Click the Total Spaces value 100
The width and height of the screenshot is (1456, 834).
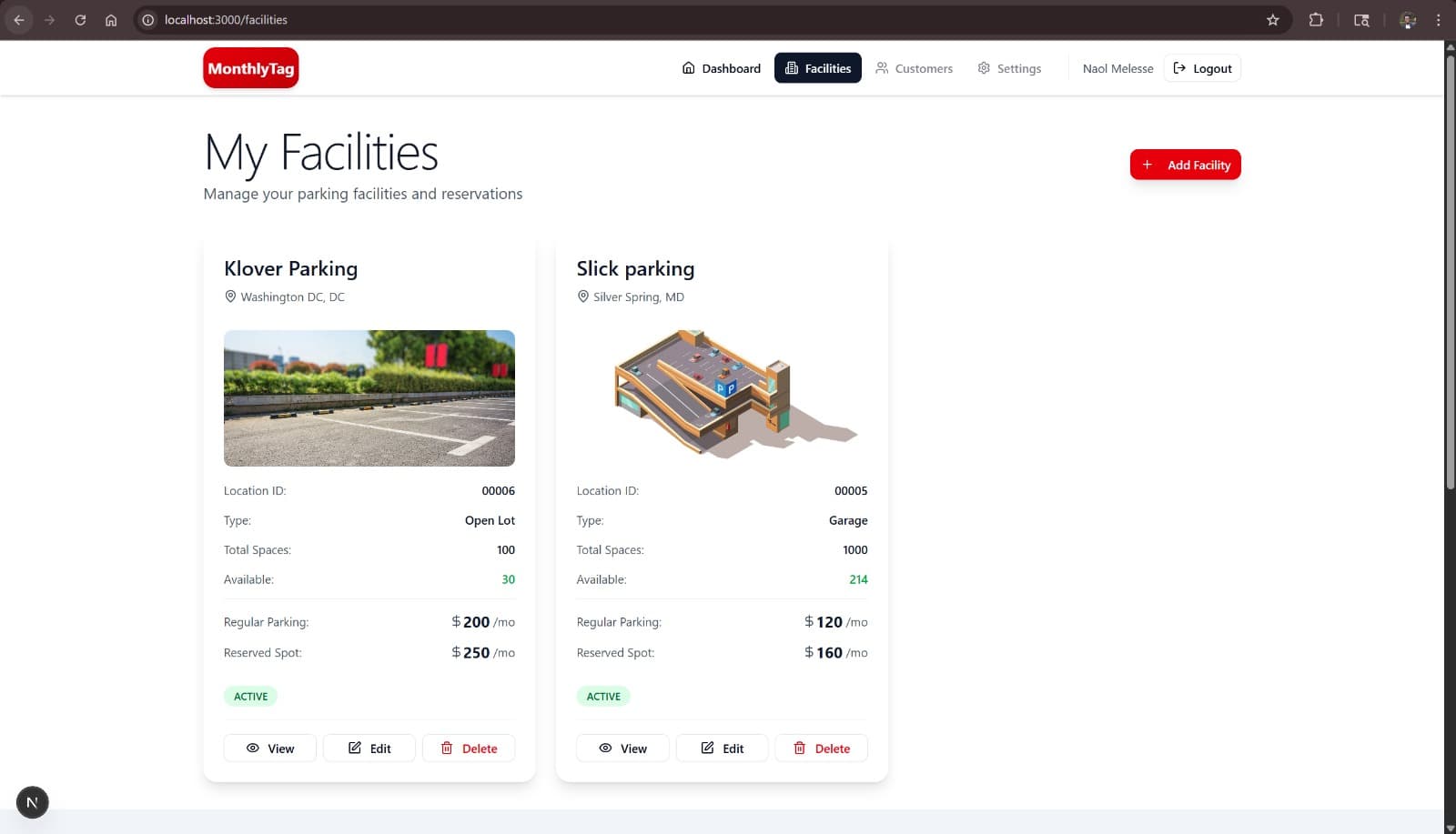(506, 550)
